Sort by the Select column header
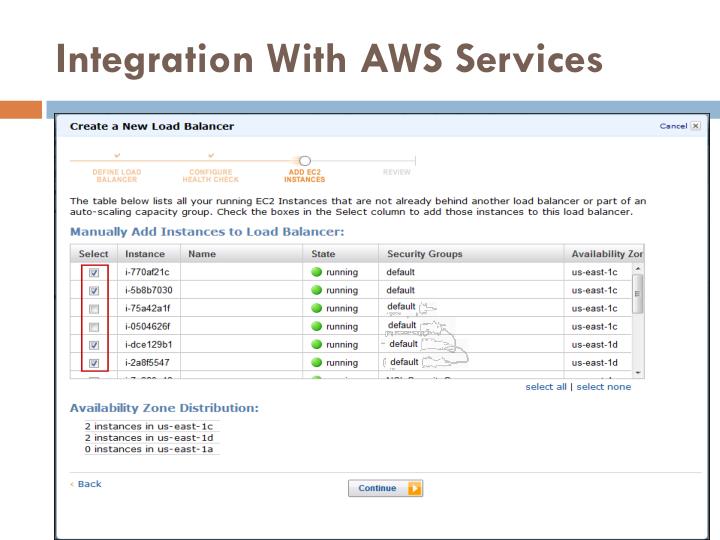 click(93, 254)
